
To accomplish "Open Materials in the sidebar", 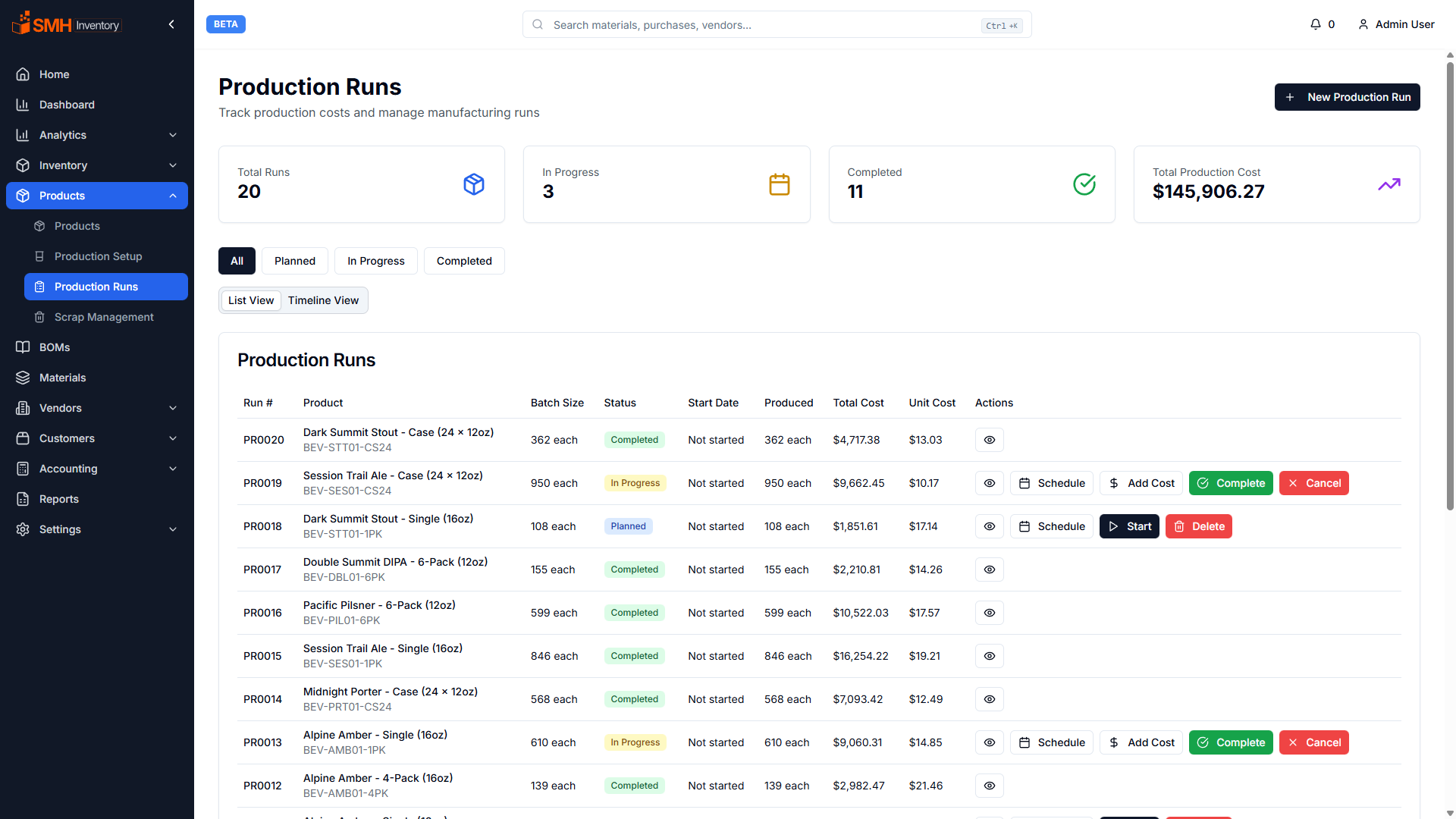I will pyautogui.click(x=62, y=378).
